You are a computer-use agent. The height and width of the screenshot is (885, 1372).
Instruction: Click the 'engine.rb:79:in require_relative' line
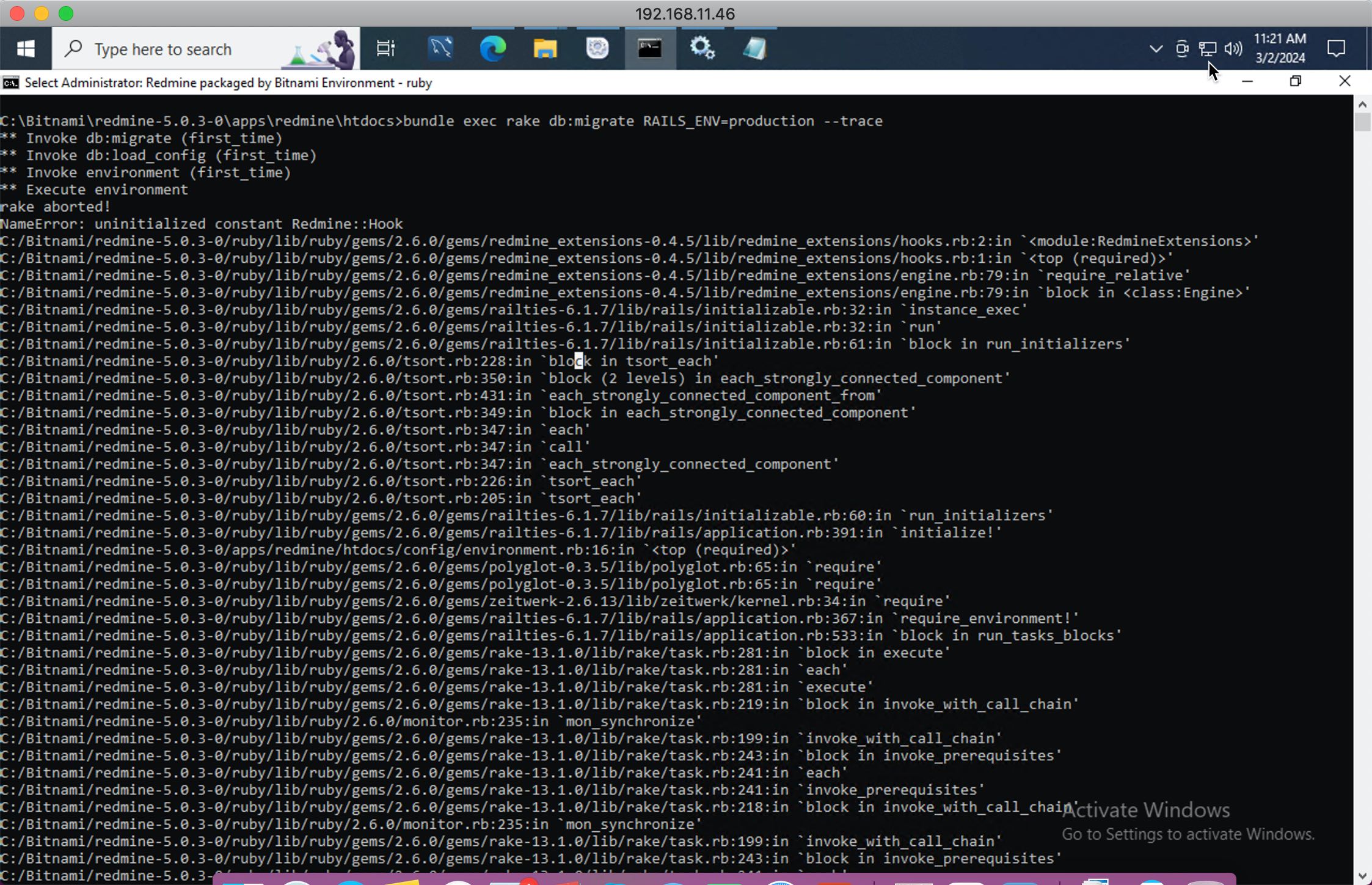[595, 275]
